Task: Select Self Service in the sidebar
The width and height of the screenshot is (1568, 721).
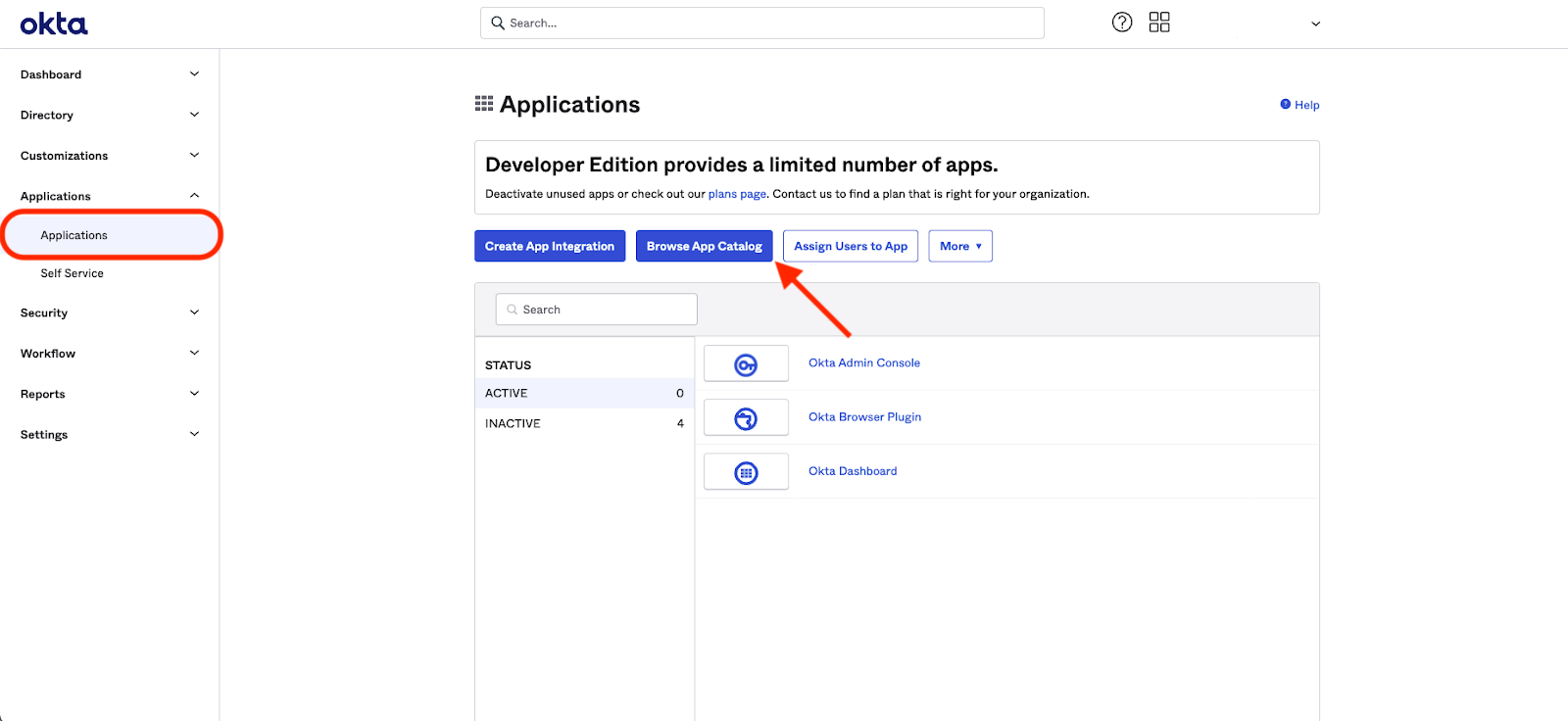Action: tap(72, 273)
